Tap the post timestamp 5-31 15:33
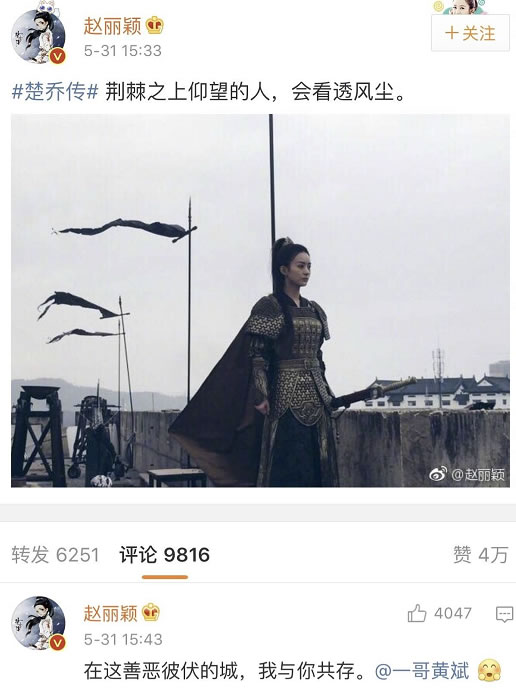 [123, 51]
